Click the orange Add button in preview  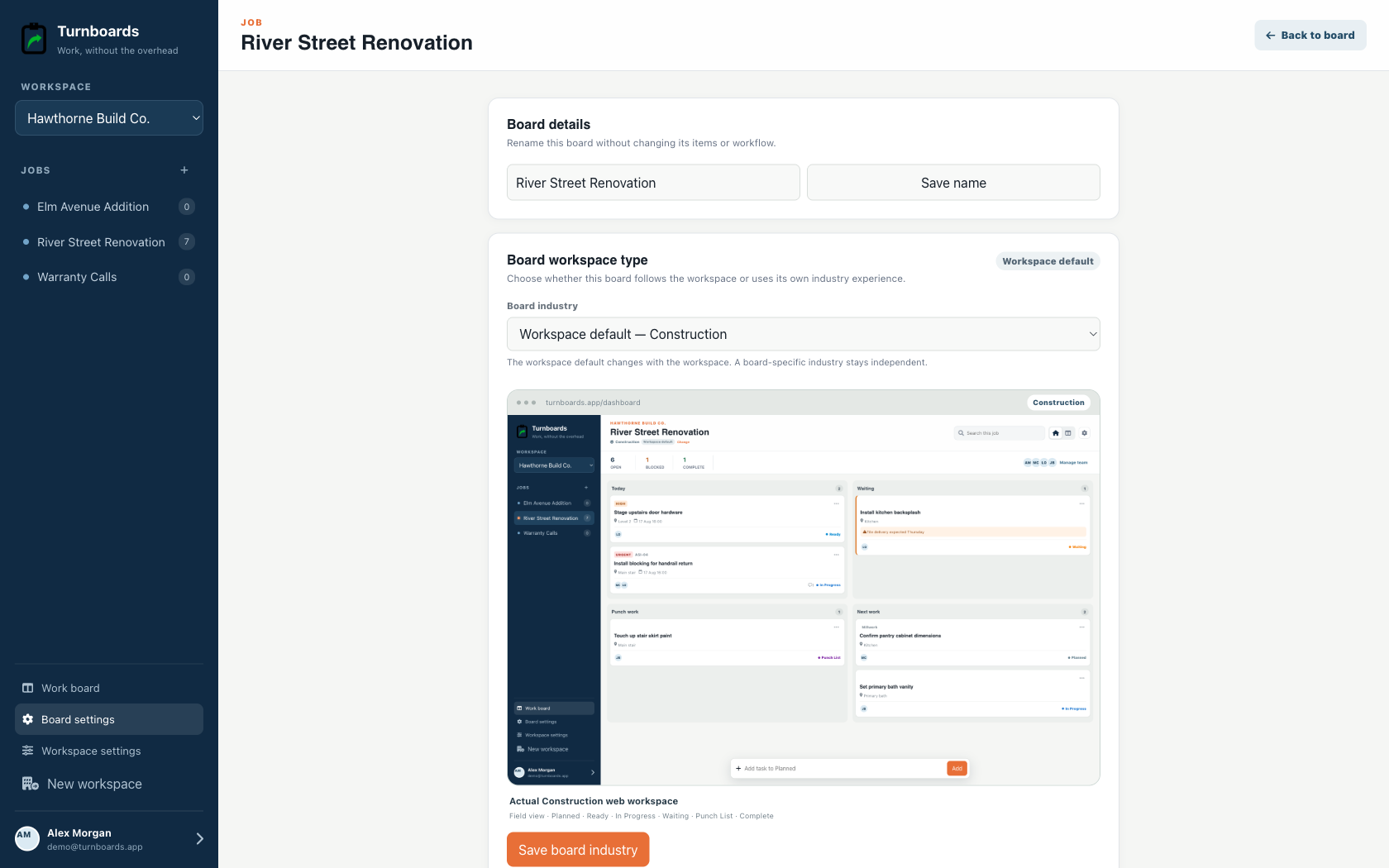tap(957, 769)
